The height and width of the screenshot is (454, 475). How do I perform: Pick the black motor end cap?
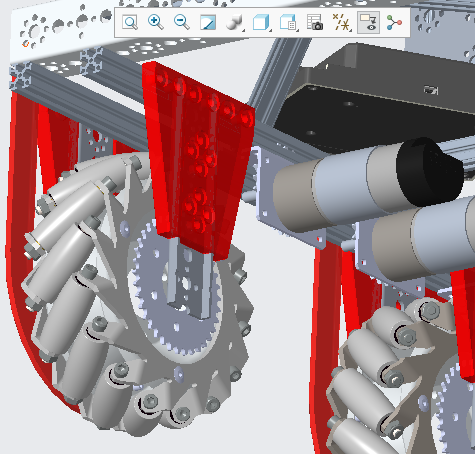pyautogui.click(x=429, y=172)
